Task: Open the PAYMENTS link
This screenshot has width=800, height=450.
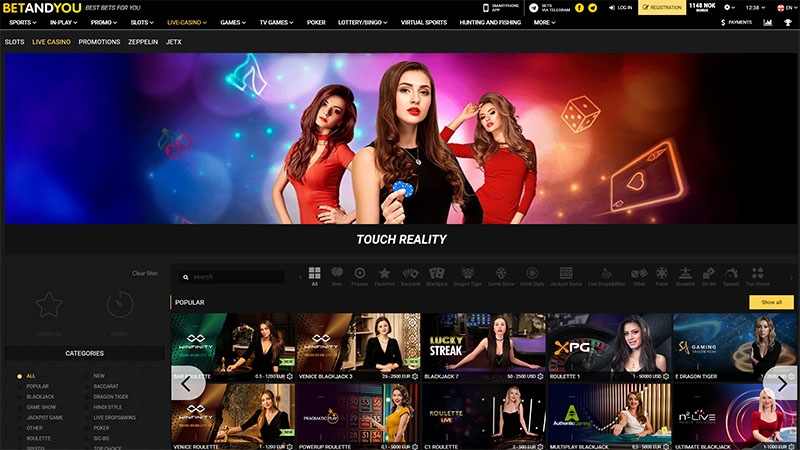Action: click(736, 22)
